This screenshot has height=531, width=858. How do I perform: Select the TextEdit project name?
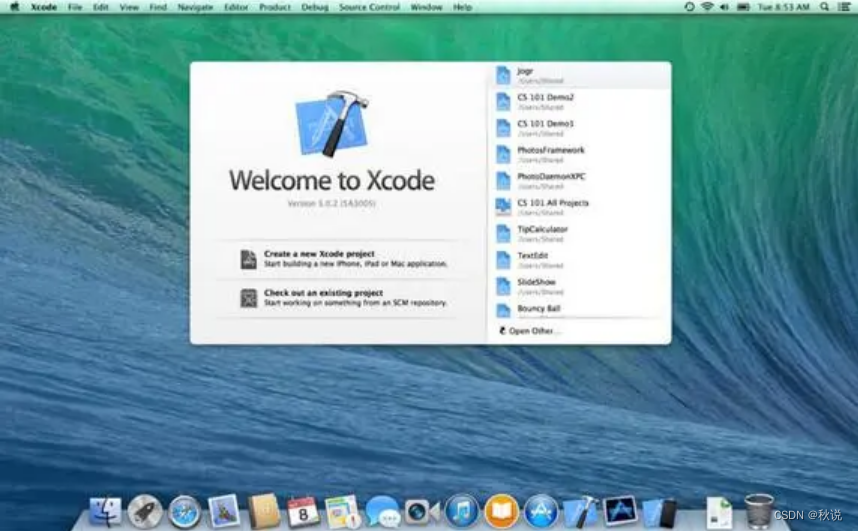[532, 256]
